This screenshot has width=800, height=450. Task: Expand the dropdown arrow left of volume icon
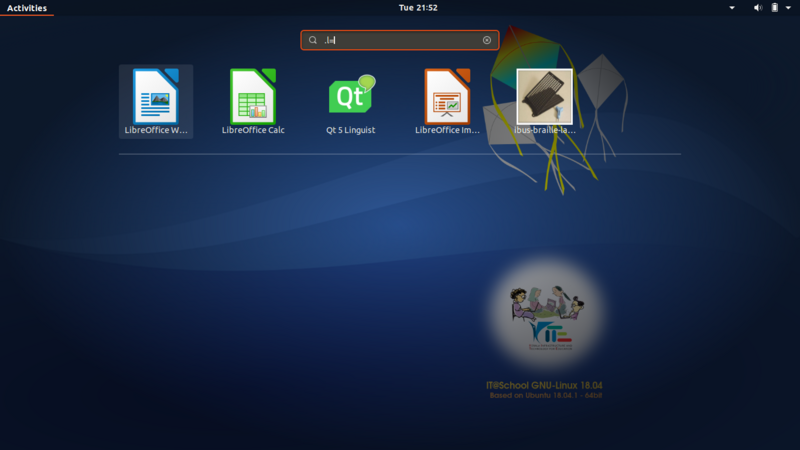(x=732, y=8)
